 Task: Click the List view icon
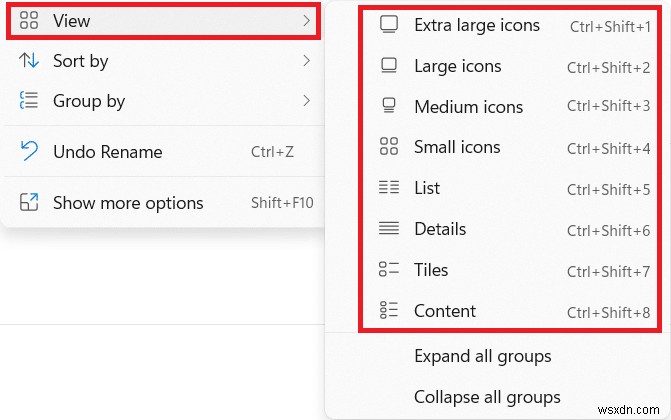coord(389,188)
